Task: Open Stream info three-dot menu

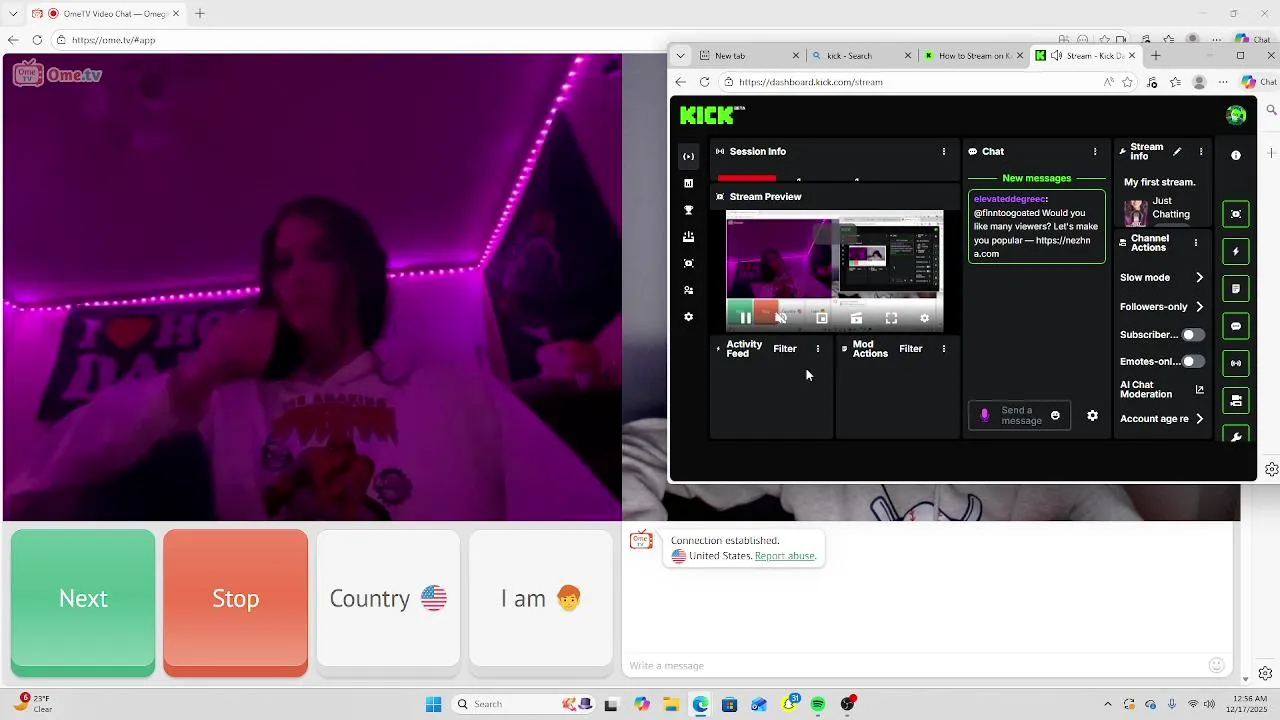Action: (x=1201, y=152)
